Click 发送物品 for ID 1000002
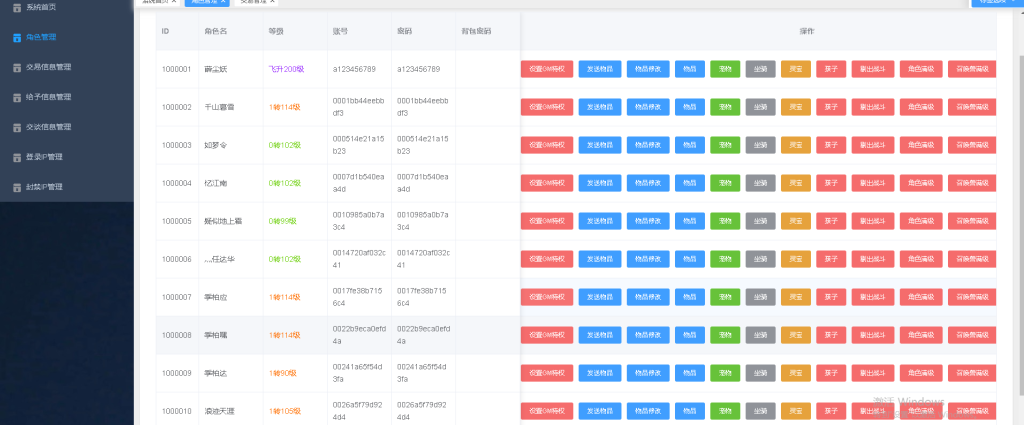This screenshot has width=1024, height=425. point(600,107)
